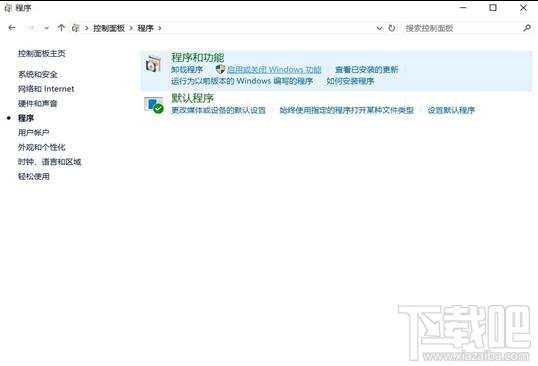Open 系统和安全 category
This screenshot has height=366, width=538.
(38, 74)
